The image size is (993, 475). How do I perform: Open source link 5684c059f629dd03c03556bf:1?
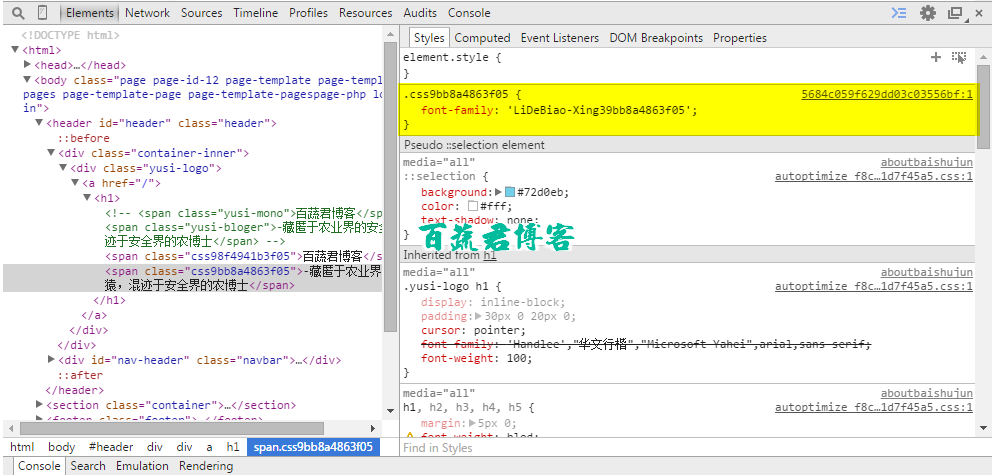click(x=887, y=95)
